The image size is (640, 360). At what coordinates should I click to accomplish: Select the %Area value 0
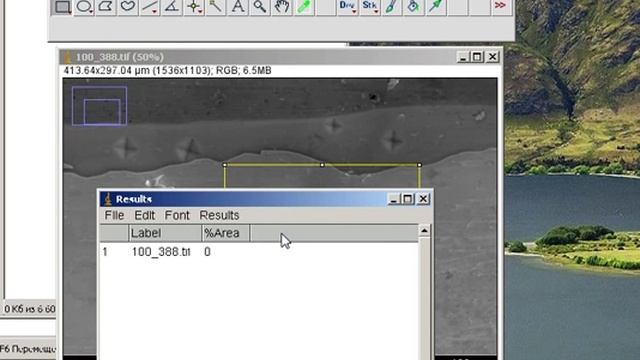point(207,252)
